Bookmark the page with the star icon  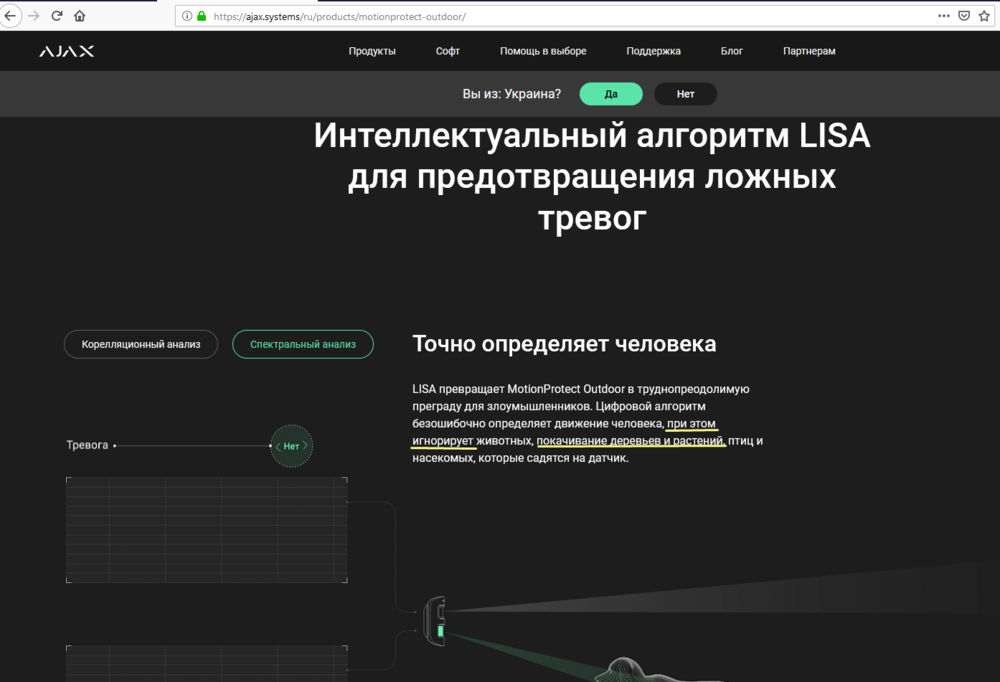984,16
